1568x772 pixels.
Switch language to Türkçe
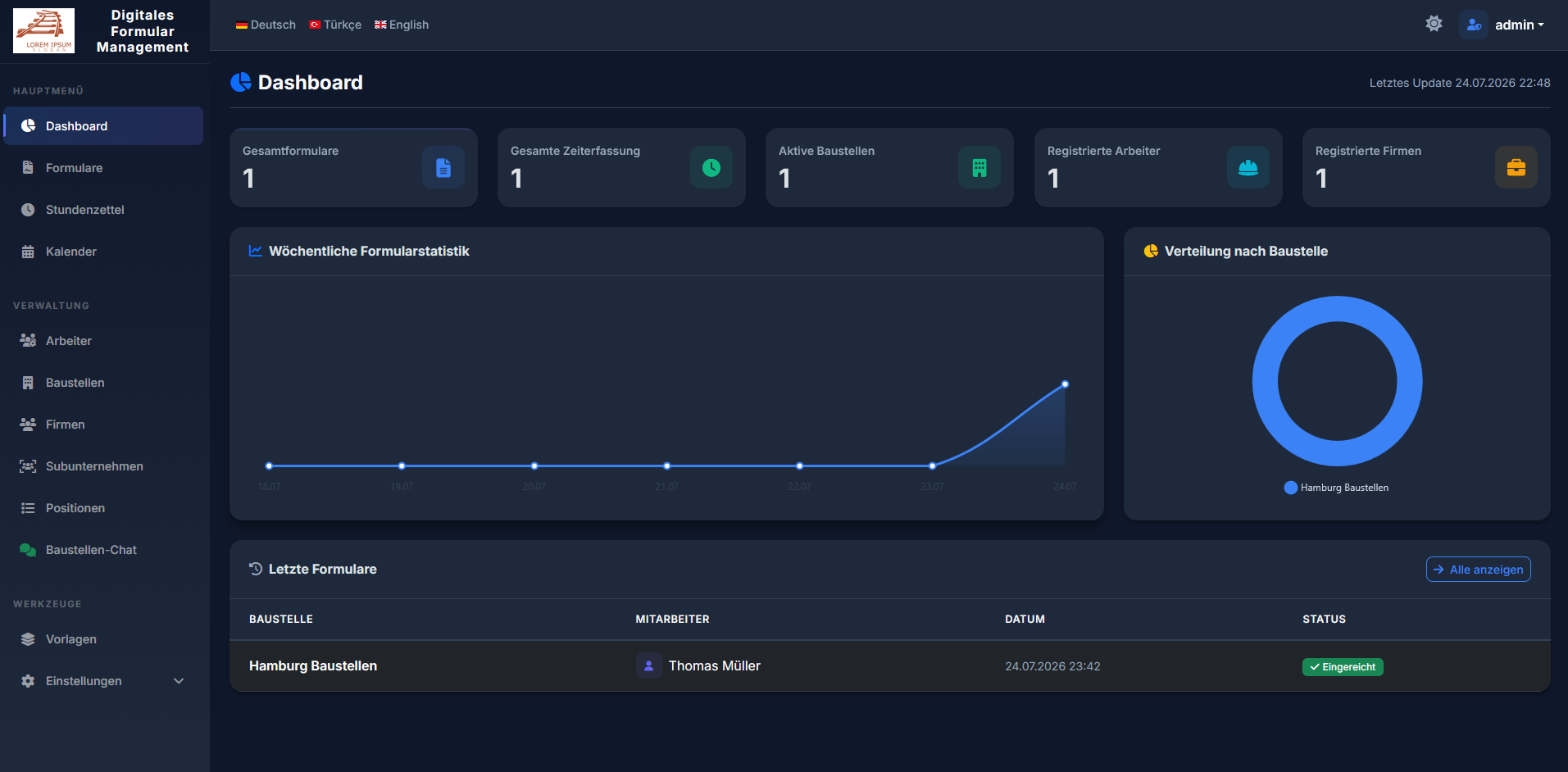(335, 25)
